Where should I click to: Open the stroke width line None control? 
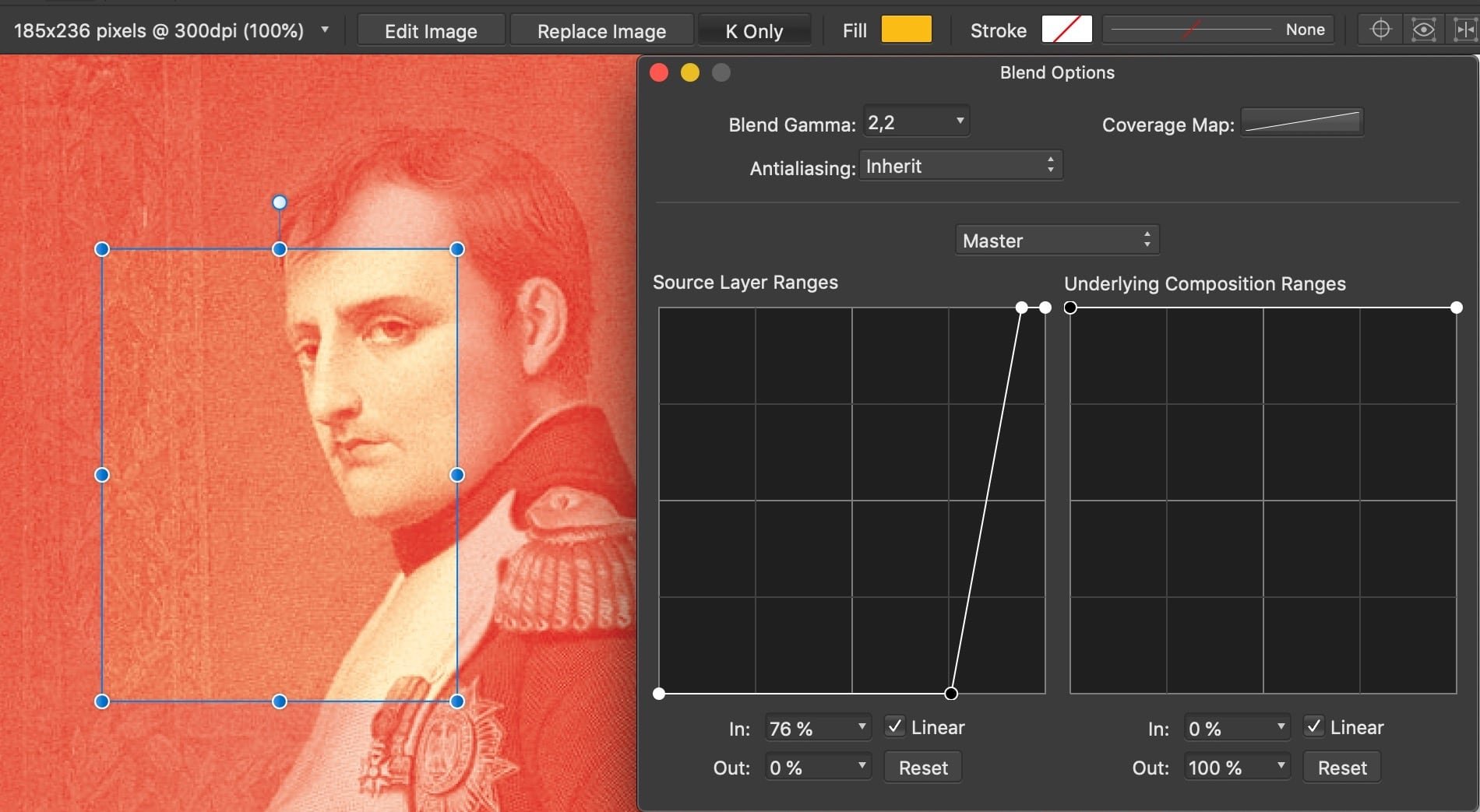1217,30
